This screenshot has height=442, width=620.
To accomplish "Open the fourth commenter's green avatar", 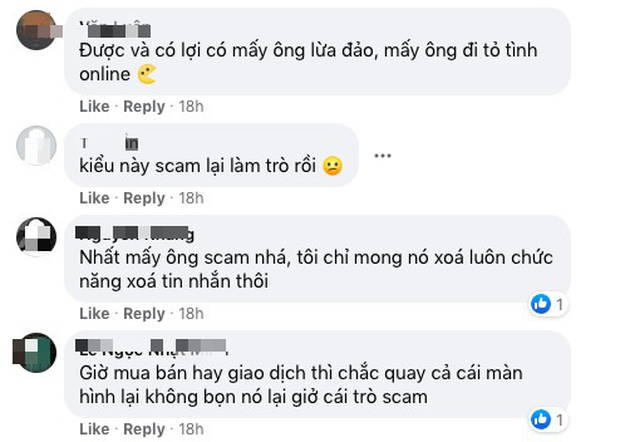I will [x=36, y=353].
